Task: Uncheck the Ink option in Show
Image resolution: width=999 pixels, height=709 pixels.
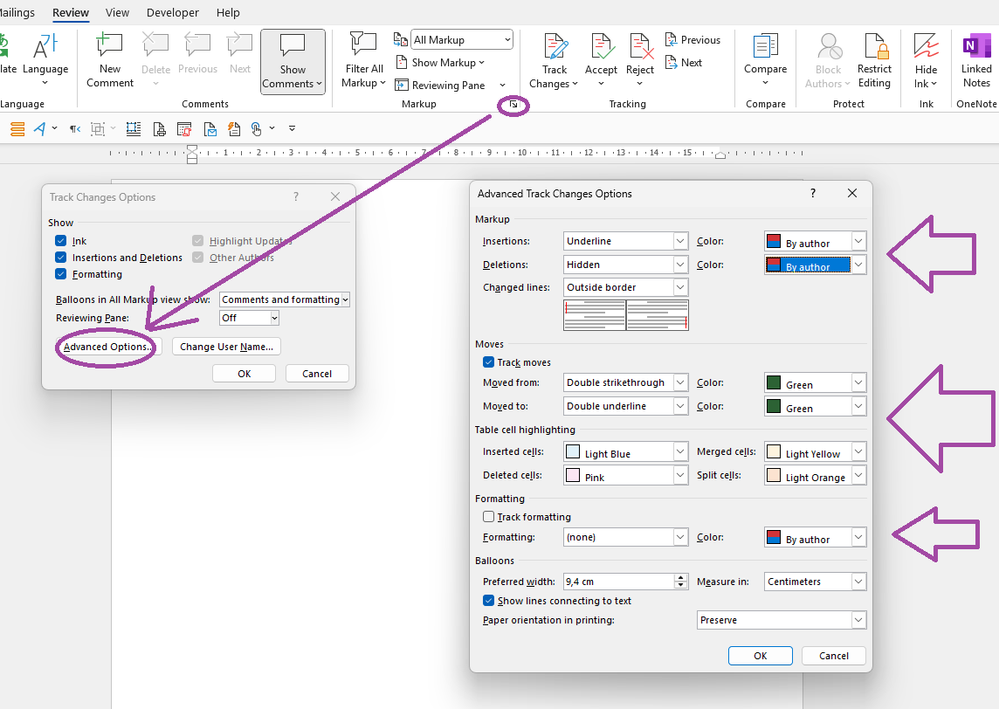Action: click(61, 240)
